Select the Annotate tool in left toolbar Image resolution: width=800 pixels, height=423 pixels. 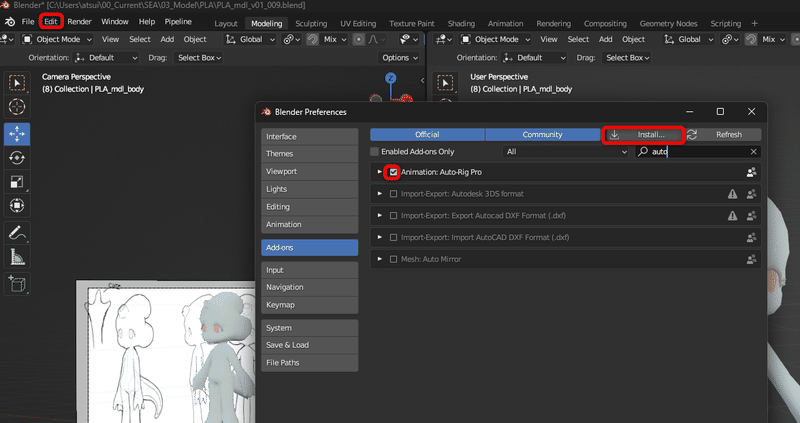coord(17,233)
